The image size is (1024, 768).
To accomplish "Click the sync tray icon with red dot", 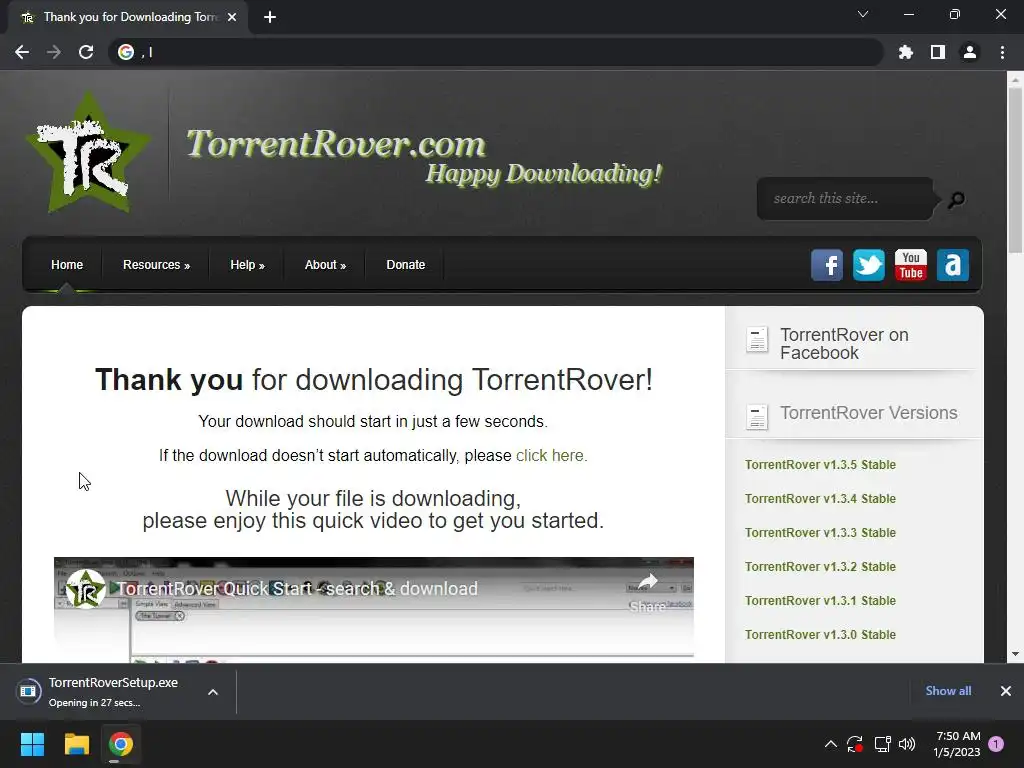I will pos(855,744).
